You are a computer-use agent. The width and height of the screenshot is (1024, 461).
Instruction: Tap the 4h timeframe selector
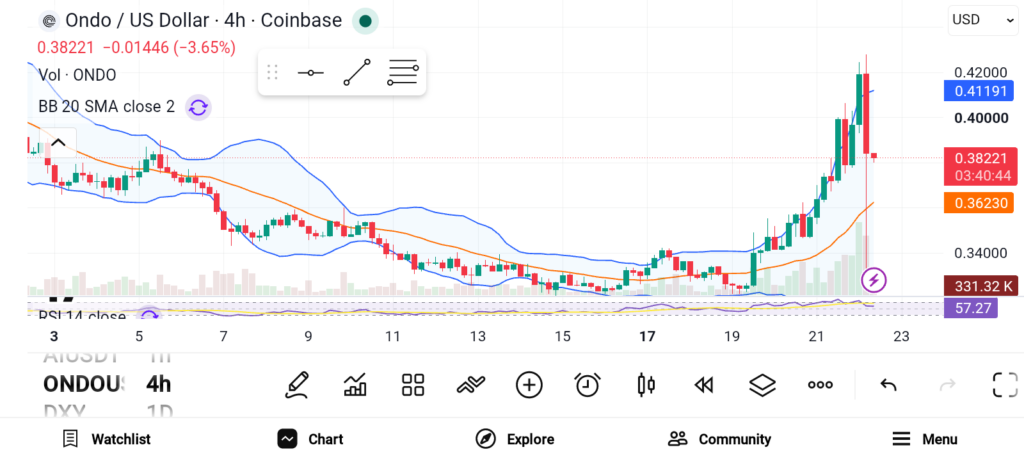(159, 384)
